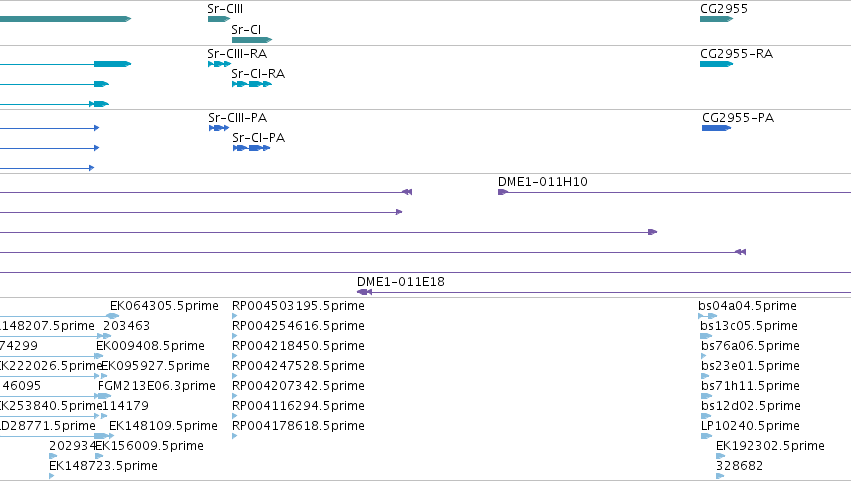The width and height of the screenshot is (851, 481).
Task: Click the DME1-011E18 clone end arrow
Action: click(364, 292)
